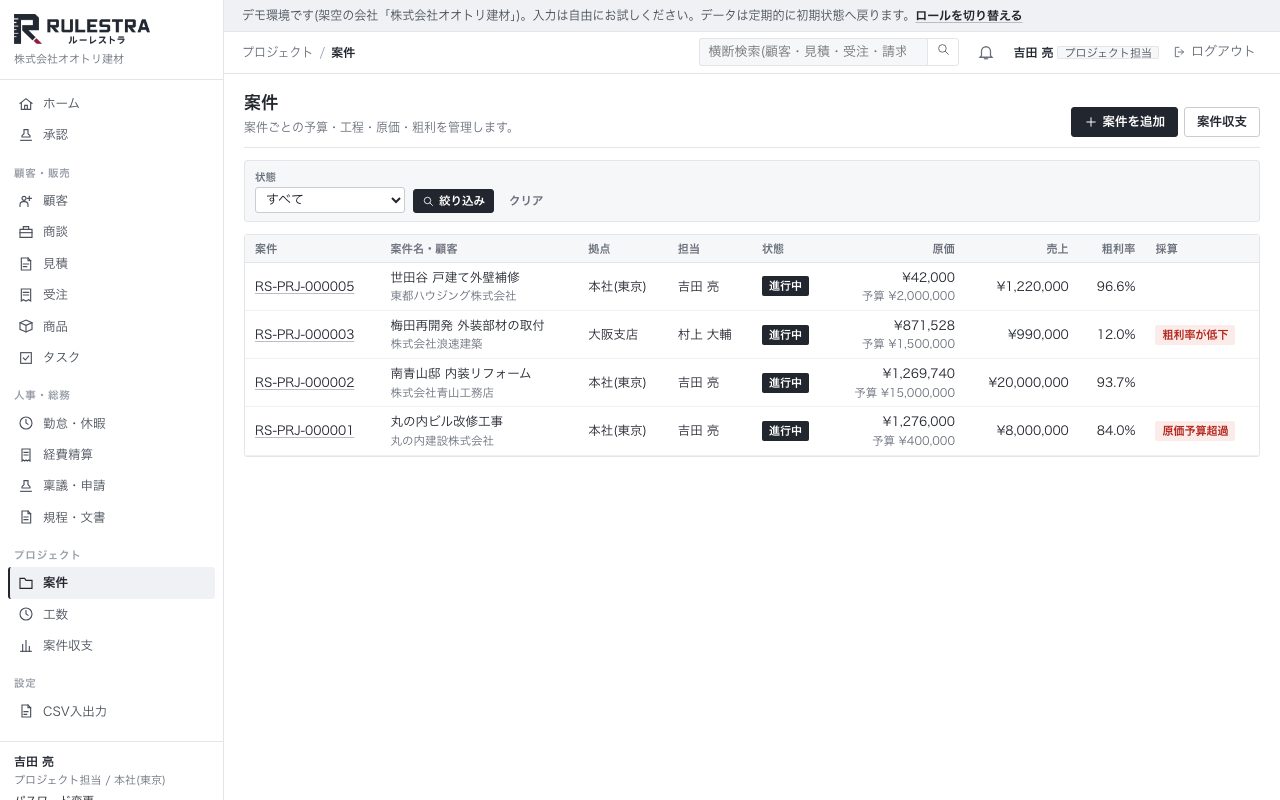Click the 絞り込み filter button
The width and height of the screenshot is (1280, 800).
(x=453, y=201)
